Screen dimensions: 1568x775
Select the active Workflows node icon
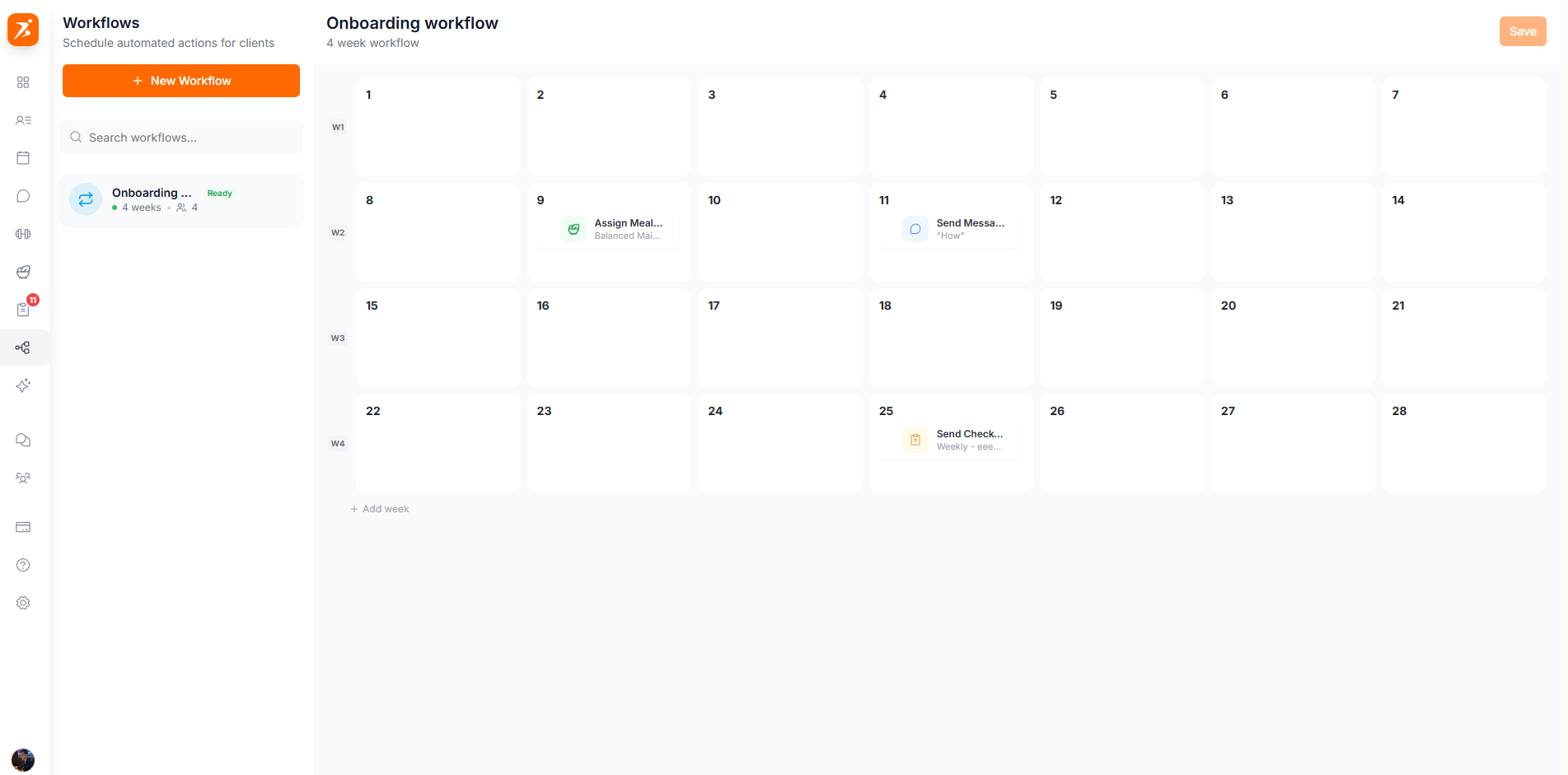23,348
